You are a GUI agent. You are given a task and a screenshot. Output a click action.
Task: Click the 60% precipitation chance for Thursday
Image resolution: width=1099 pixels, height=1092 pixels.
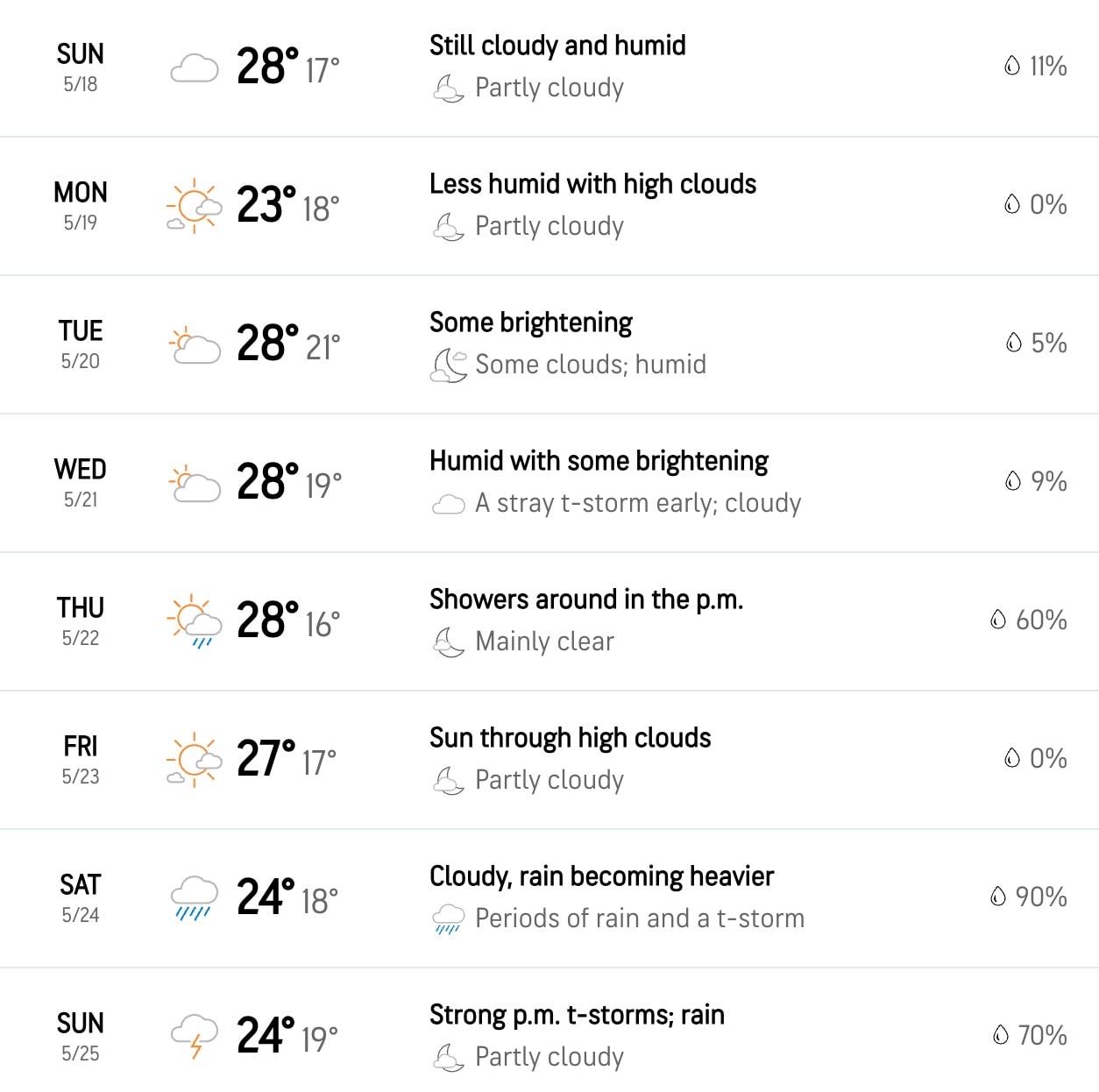coord(1043,620)
